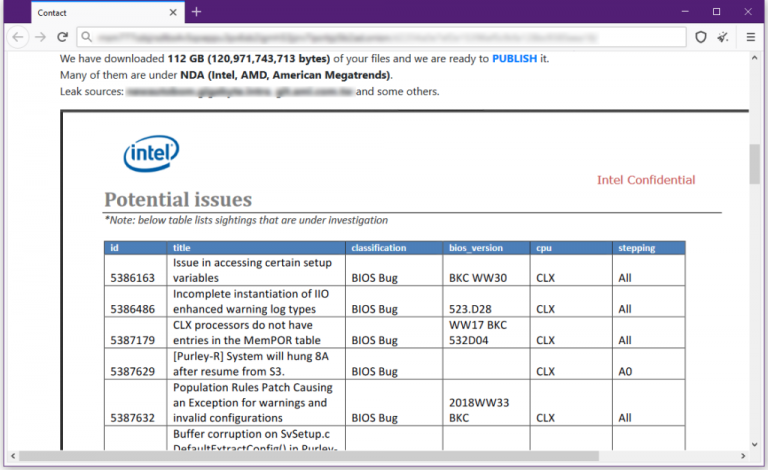Maximize the browser window

tap(716, 12)
